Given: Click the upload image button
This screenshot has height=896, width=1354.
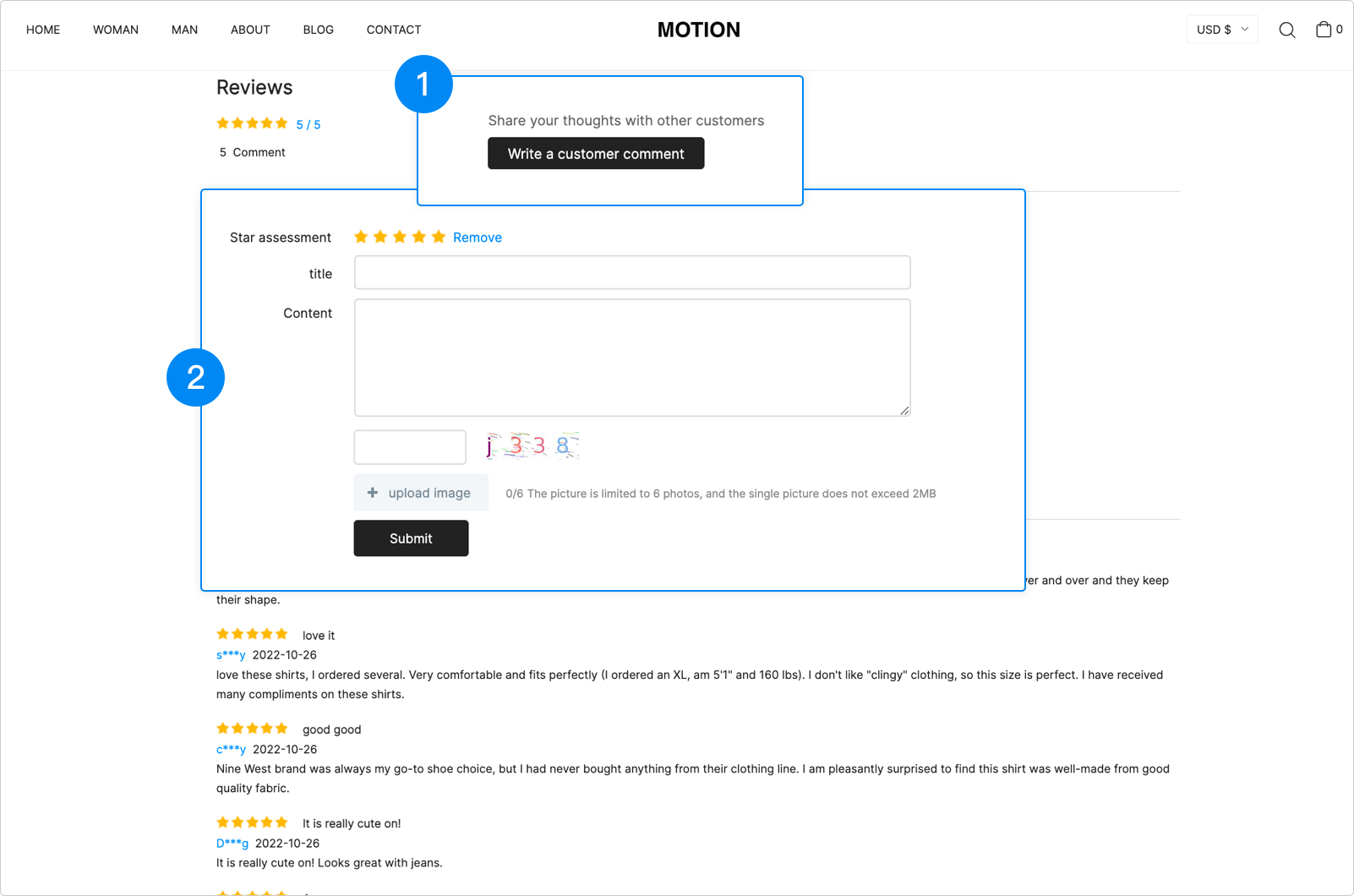Looking at the screenshot, I should point(421,493).
